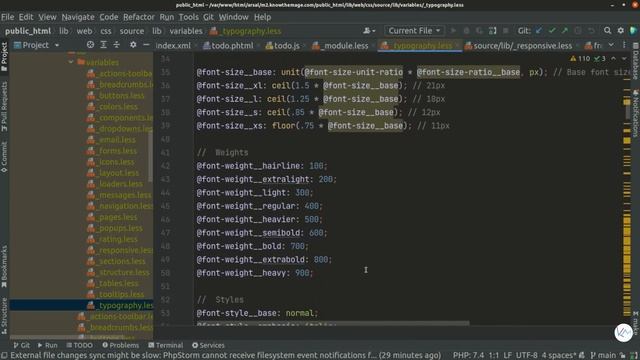Debug the current configuration
The width and height of the screenshot is (640, 360).
click(466, 31)
